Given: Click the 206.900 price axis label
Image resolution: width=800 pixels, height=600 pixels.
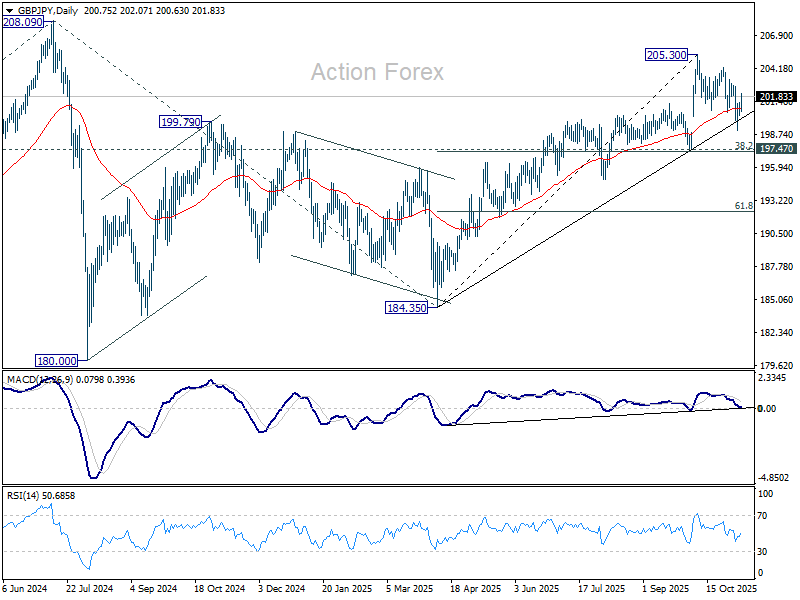Looking at the screenshot, I should point(776,36).
